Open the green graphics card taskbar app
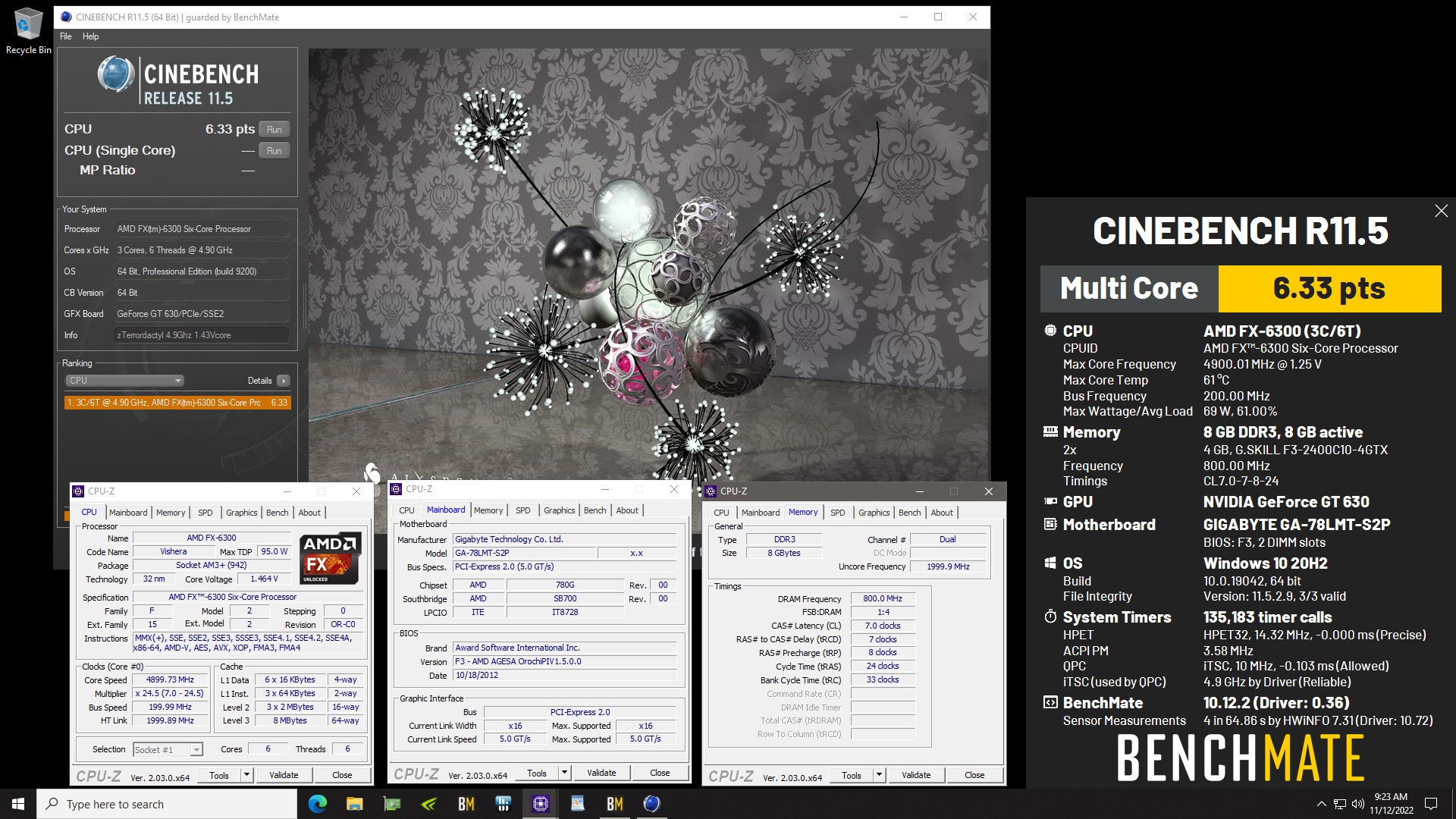 point(391,804)
